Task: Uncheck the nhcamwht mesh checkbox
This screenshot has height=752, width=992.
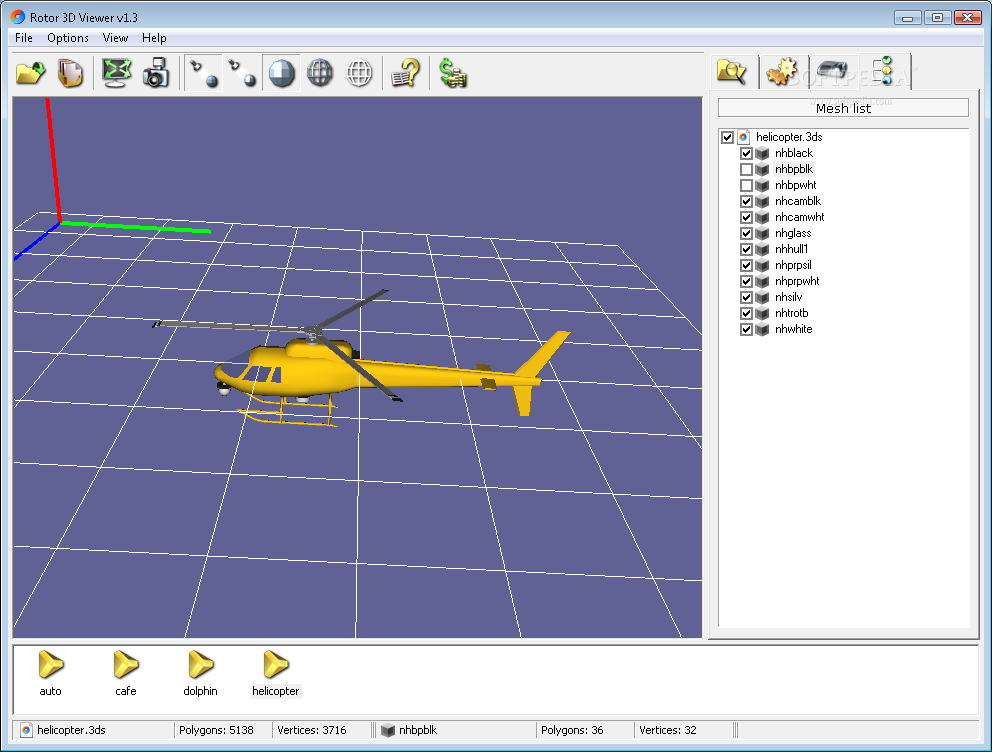Action: tap(747, 218)
